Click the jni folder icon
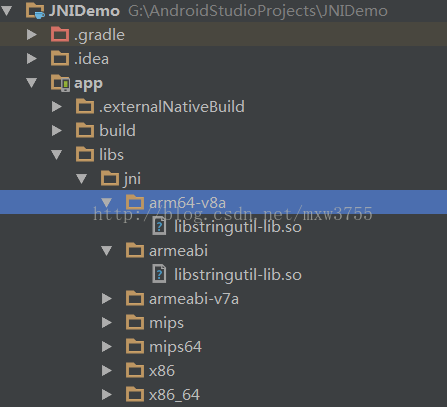Viewport: 447px width, 407px height. (x=110, y=178)
